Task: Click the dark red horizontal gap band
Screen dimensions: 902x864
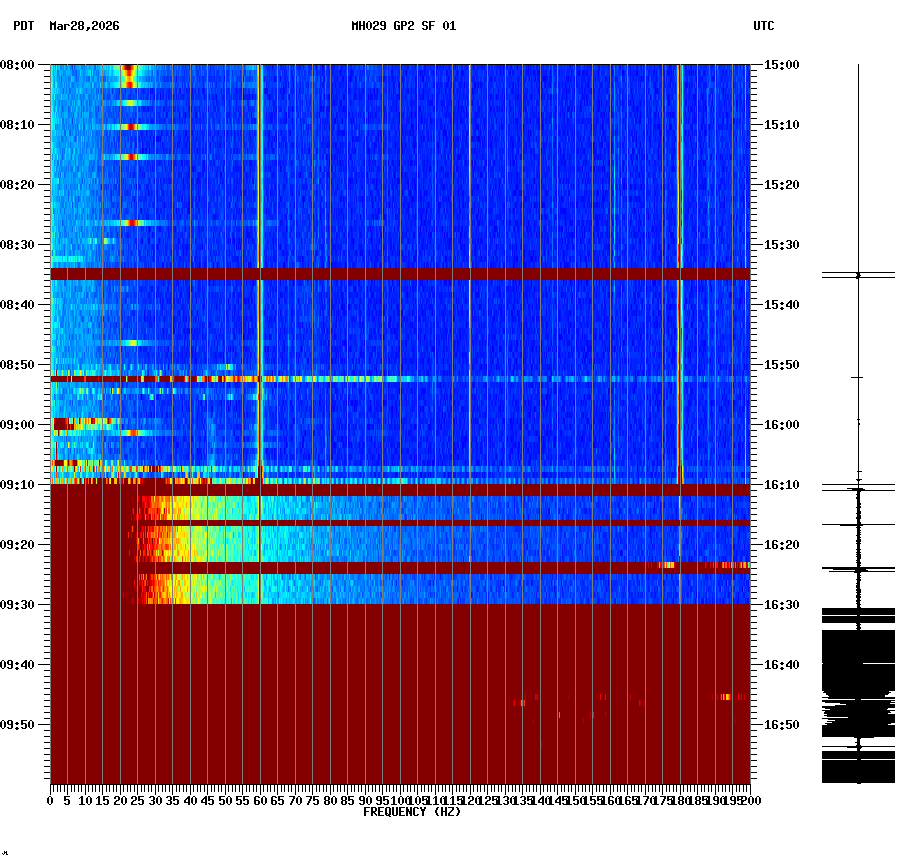Action: click(x=400, y=272)
